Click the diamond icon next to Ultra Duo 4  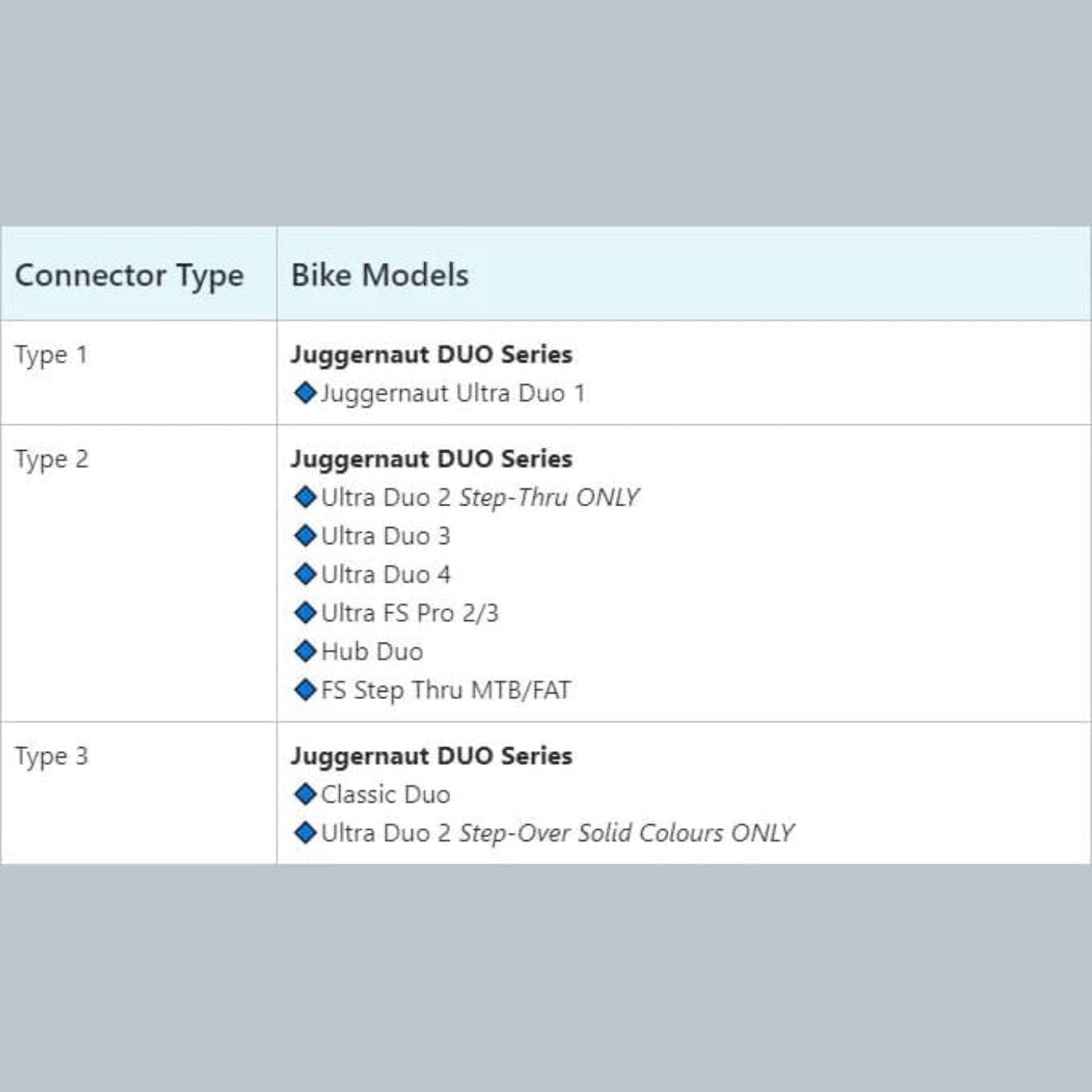tap(305, 574)
